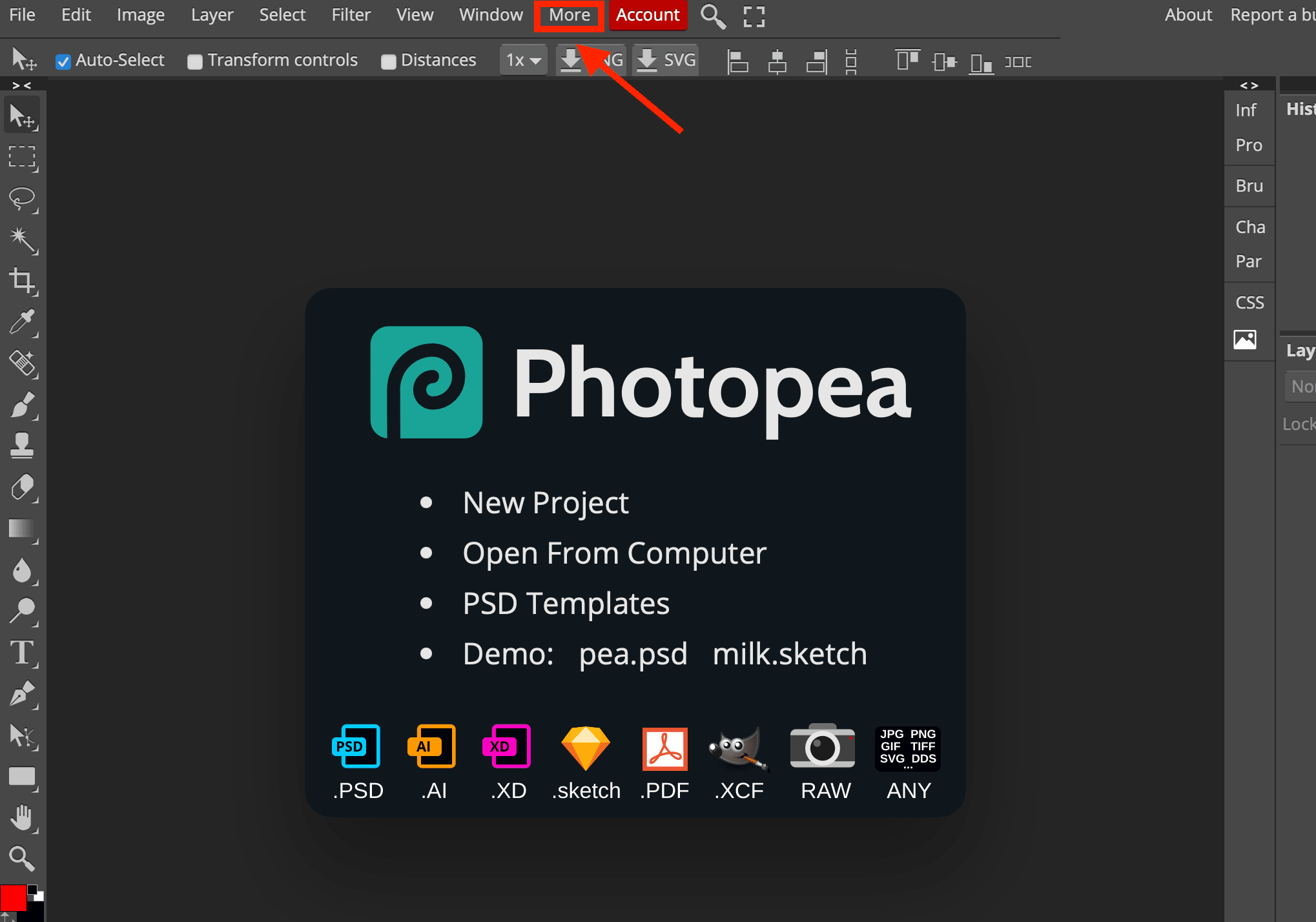Click the red foreground color swatch
This screenshot has height=922, width=1316.
point(13,897)
